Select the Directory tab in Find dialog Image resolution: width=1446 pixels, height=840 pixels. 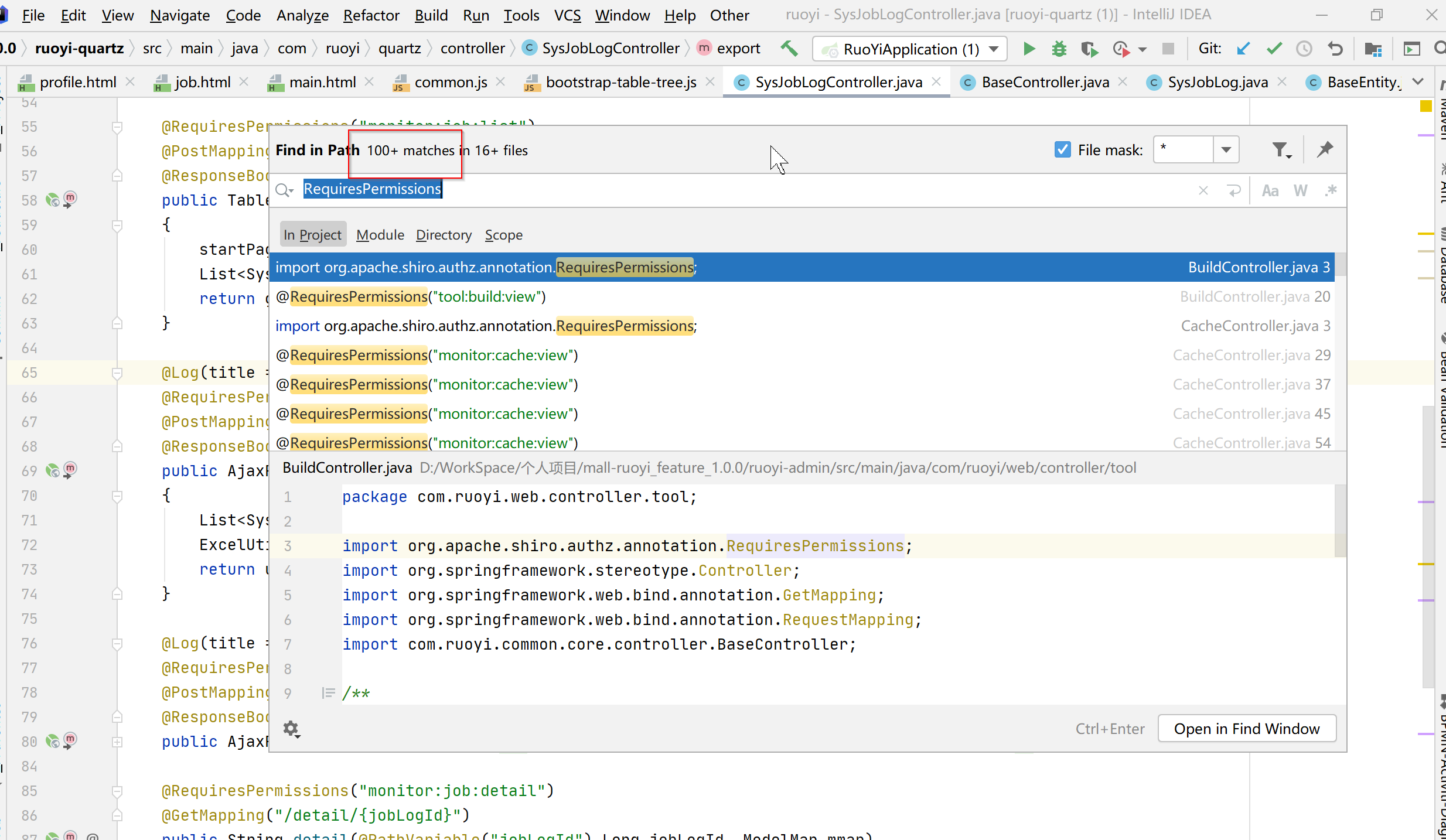click(x=444, y=234)
